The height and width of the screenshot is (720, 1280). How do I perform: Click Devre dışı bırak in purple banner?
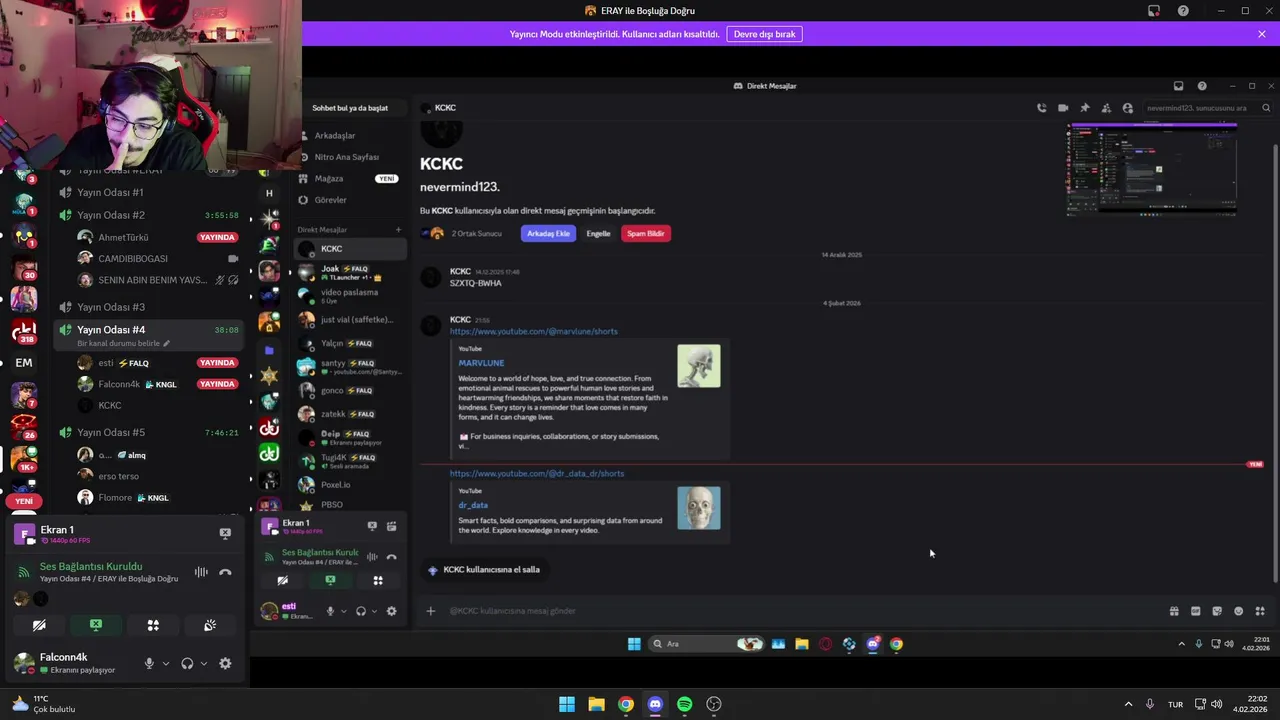[765, 34]
